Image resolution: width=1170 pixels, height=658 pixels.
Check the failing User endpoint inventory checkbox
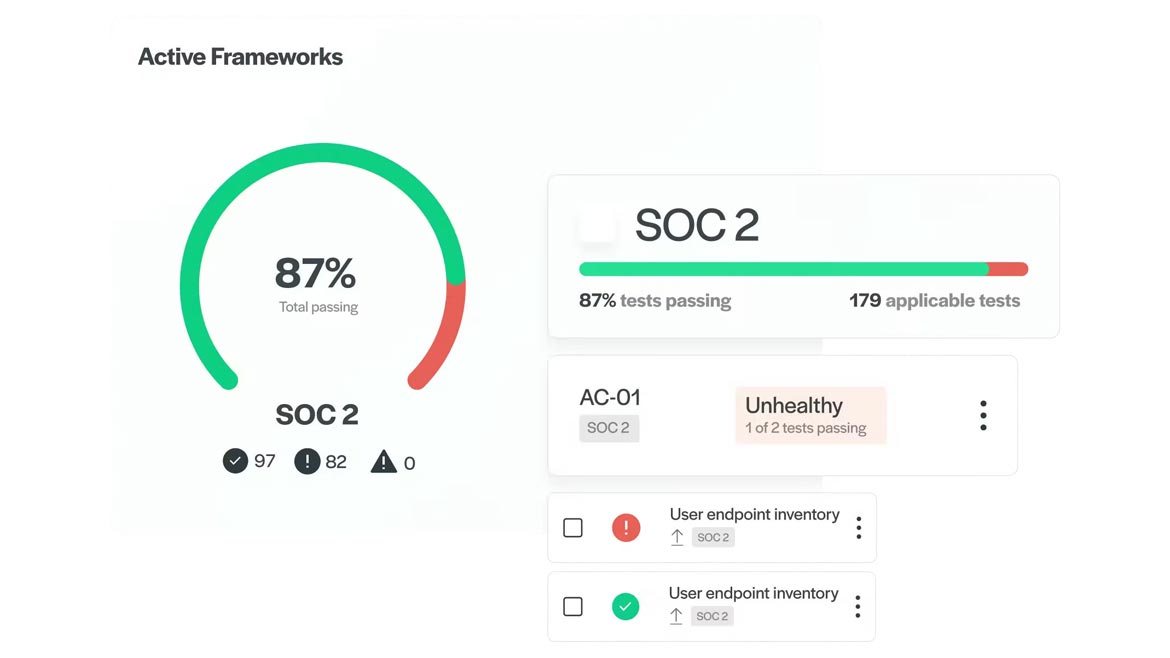coord(573,527)
